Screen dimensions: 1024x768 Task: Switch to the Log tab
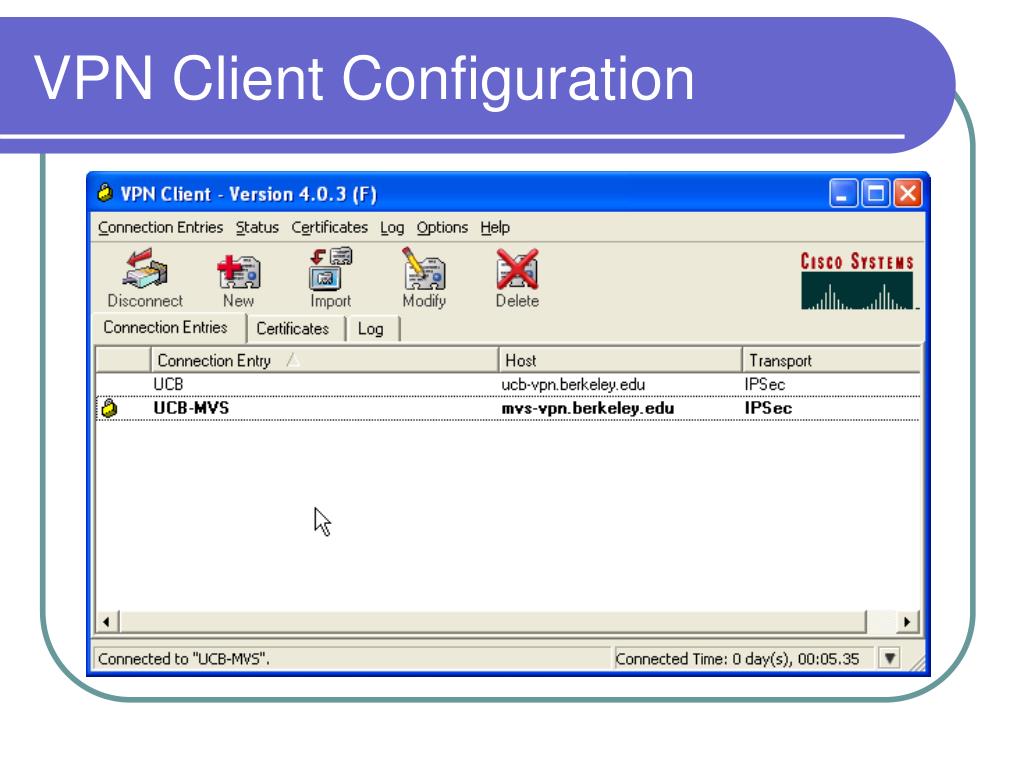click(x=372, y=328)
